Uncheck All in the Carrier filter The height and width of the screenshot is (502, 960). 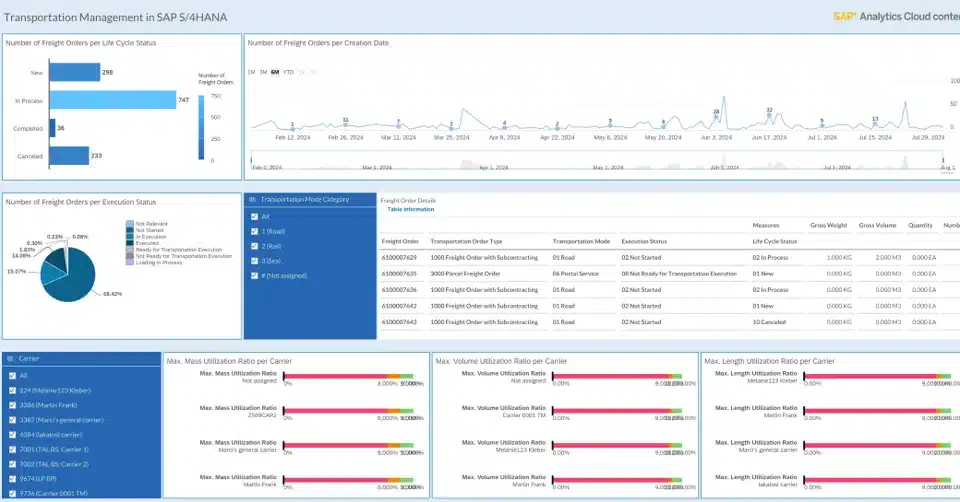12,376
